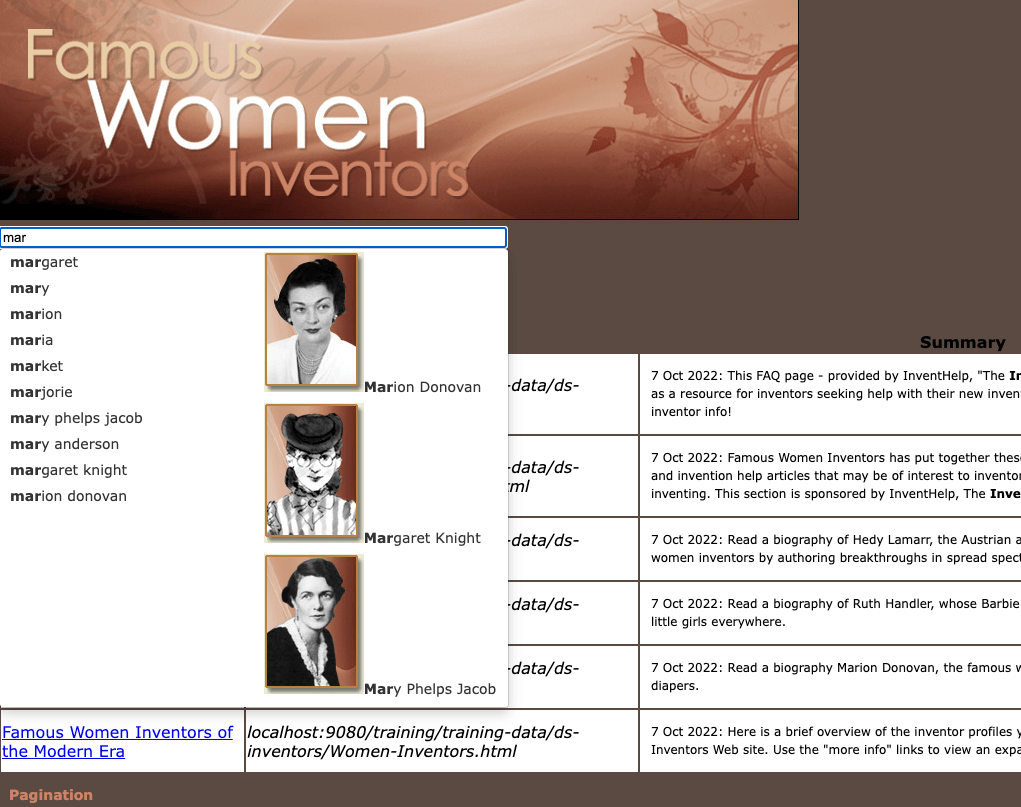Click the Summary column header
Viewport: 1021px width, 807px height.
click(962, 342)
